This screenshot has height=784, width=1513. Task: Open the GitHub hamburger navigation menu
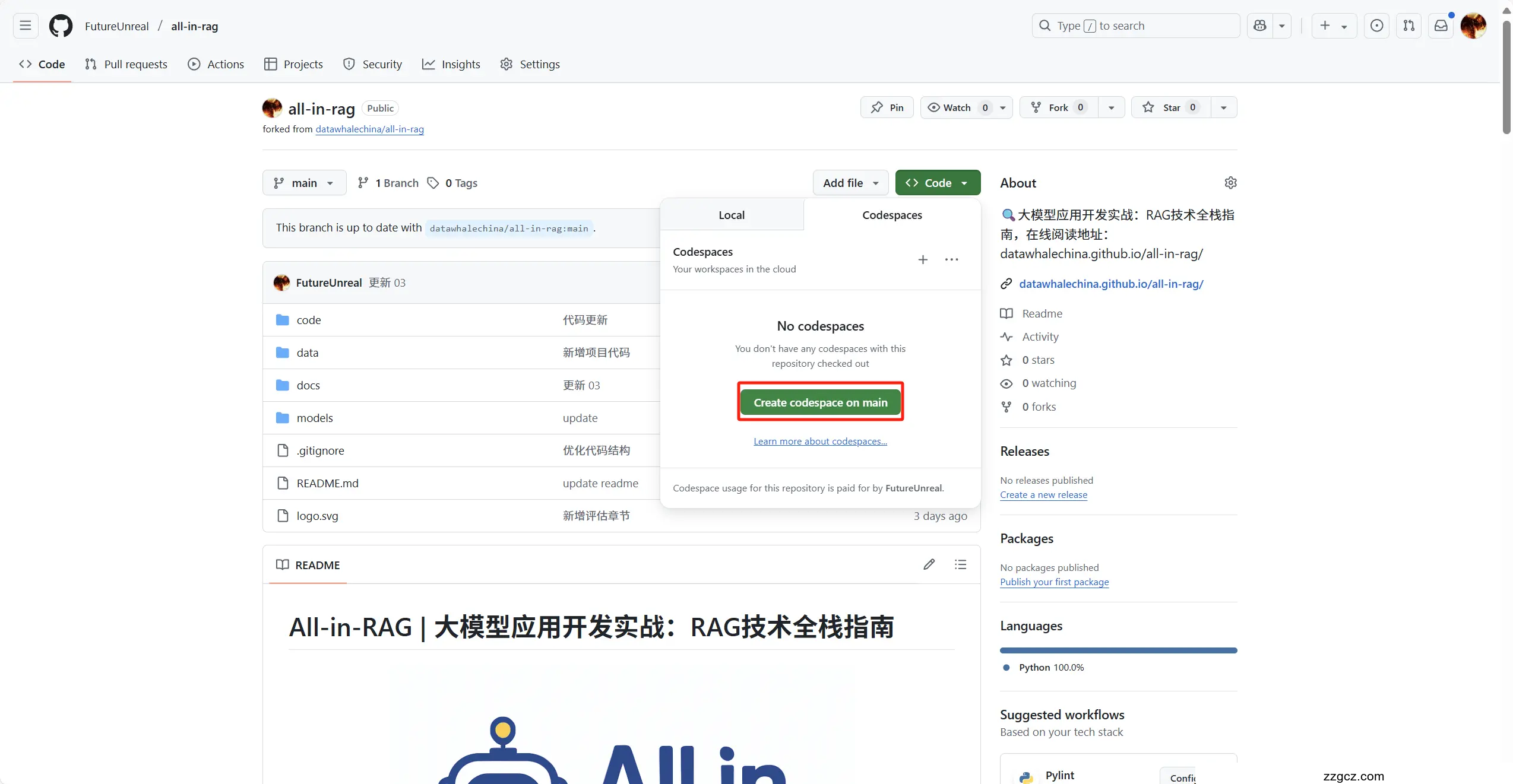pos(25,26)
